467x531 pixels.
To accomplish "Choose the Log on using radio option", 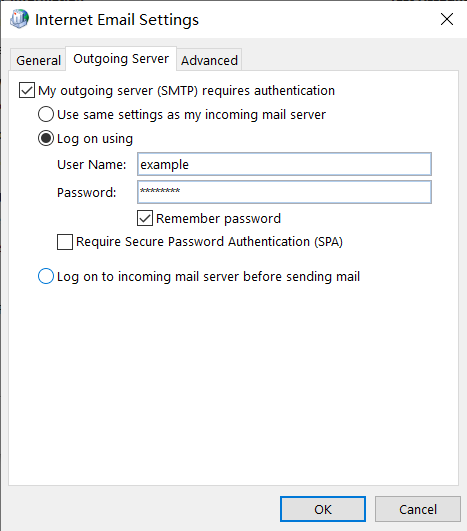I will (46, 138).
